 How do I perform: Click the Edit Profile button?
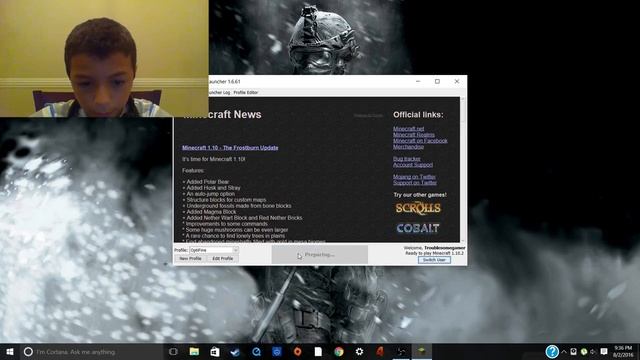222,258
